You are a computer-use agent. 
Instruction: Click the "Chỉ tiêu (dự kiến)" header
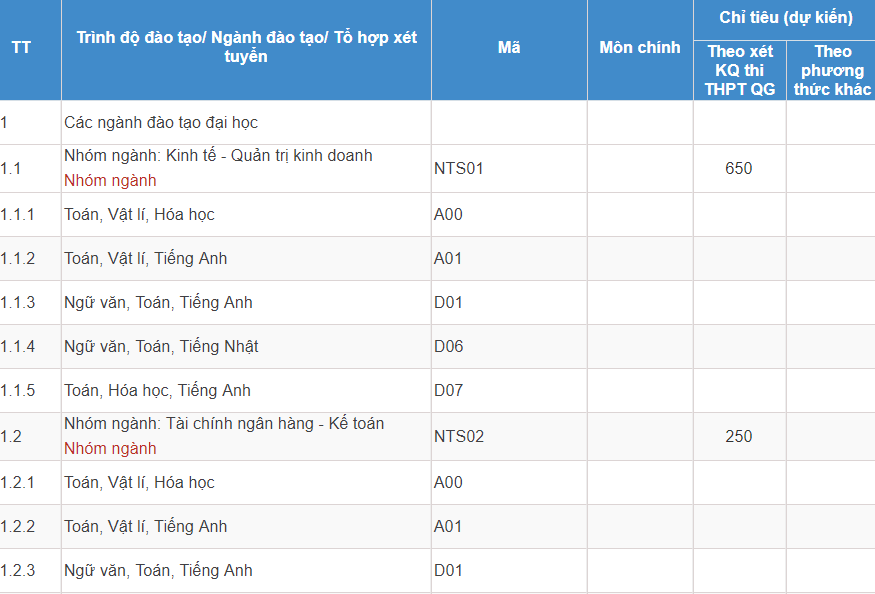click(785, 18)
